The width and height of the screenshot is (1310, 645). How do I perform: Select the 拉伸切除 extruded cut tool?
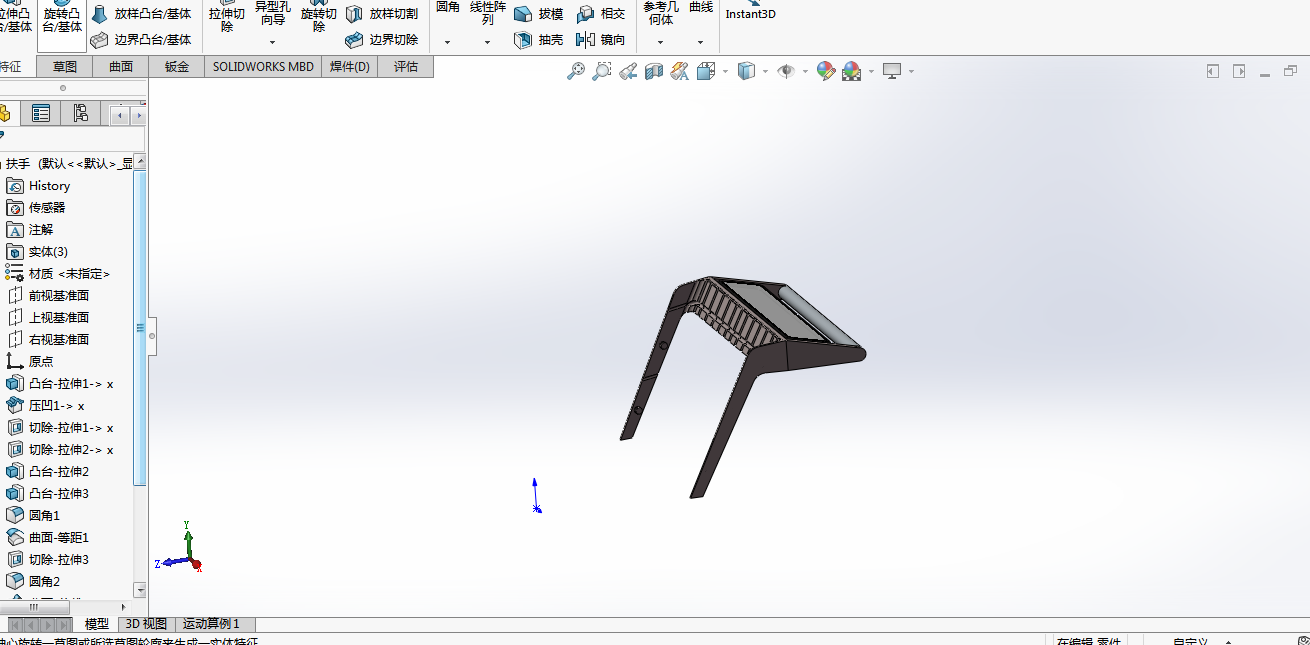(x=227, y=18)
